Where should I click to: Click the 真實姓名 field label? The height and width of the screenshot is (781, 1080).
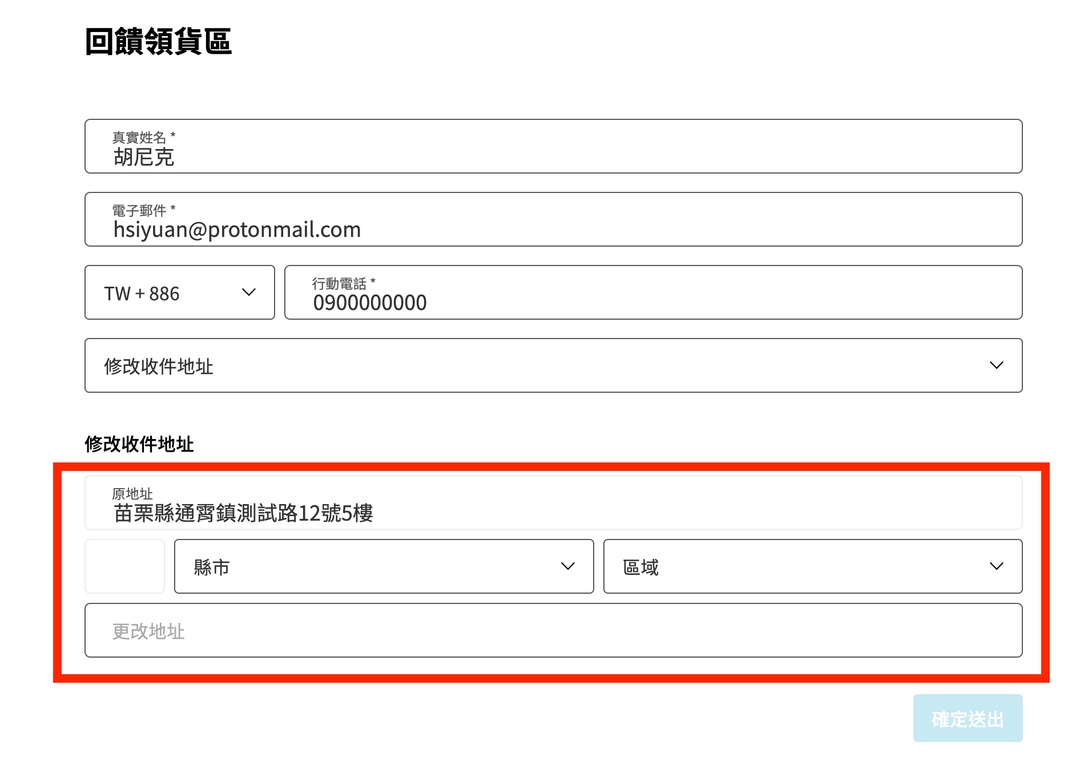coord(143,137)
